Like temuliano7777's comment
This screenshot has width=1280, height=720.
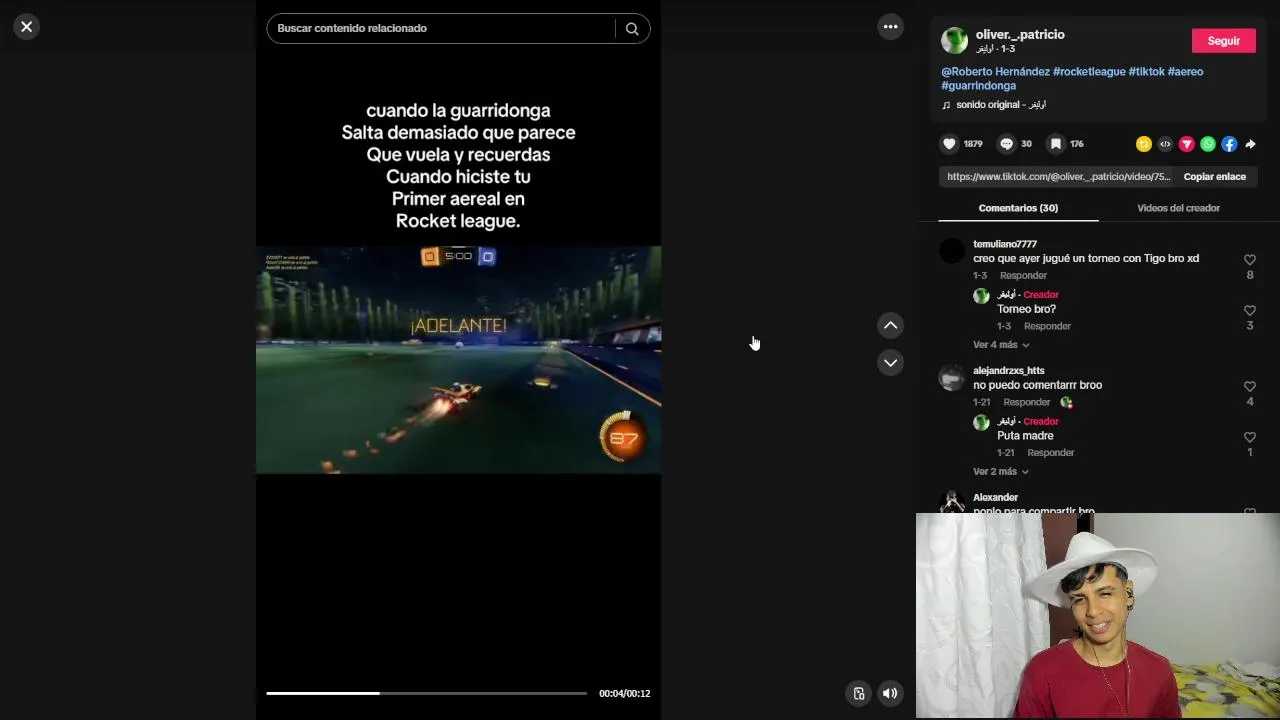click(x=1250, y=260)
